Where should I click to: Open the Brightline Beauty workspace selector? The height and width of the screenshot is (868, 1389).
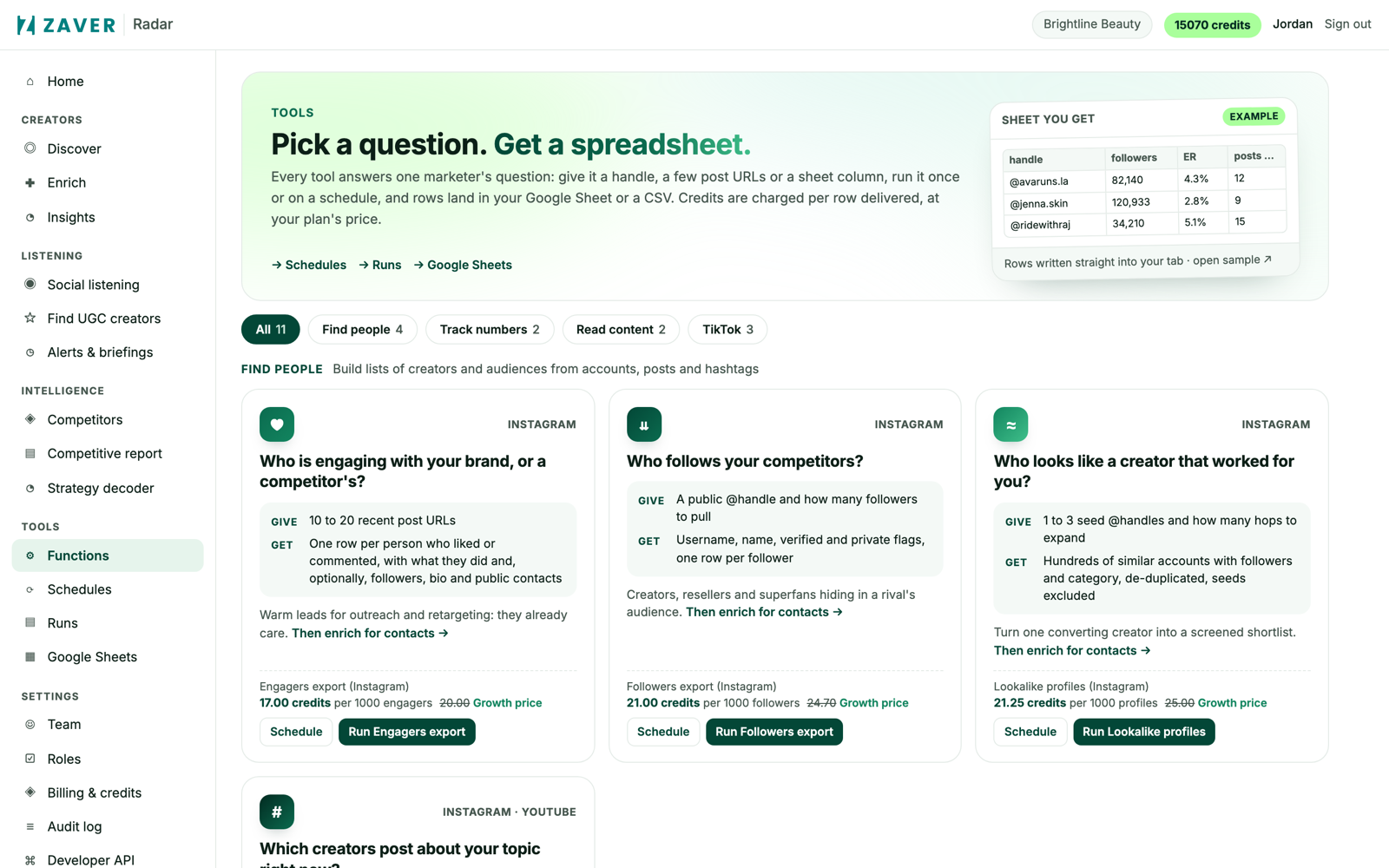pos(1091,24)
